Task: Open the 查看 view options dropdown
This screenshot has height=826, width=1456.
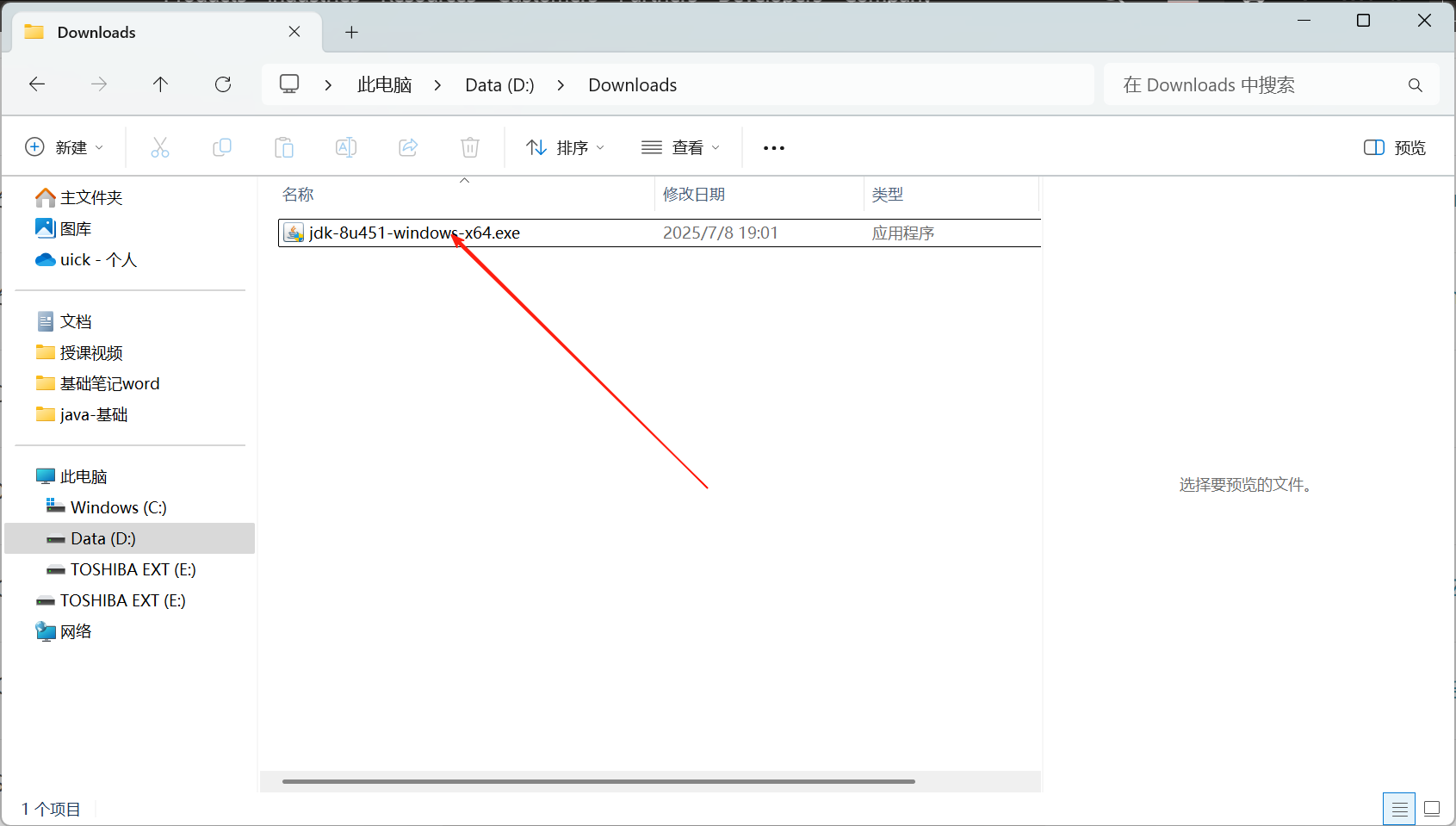Action: point(680,146)
